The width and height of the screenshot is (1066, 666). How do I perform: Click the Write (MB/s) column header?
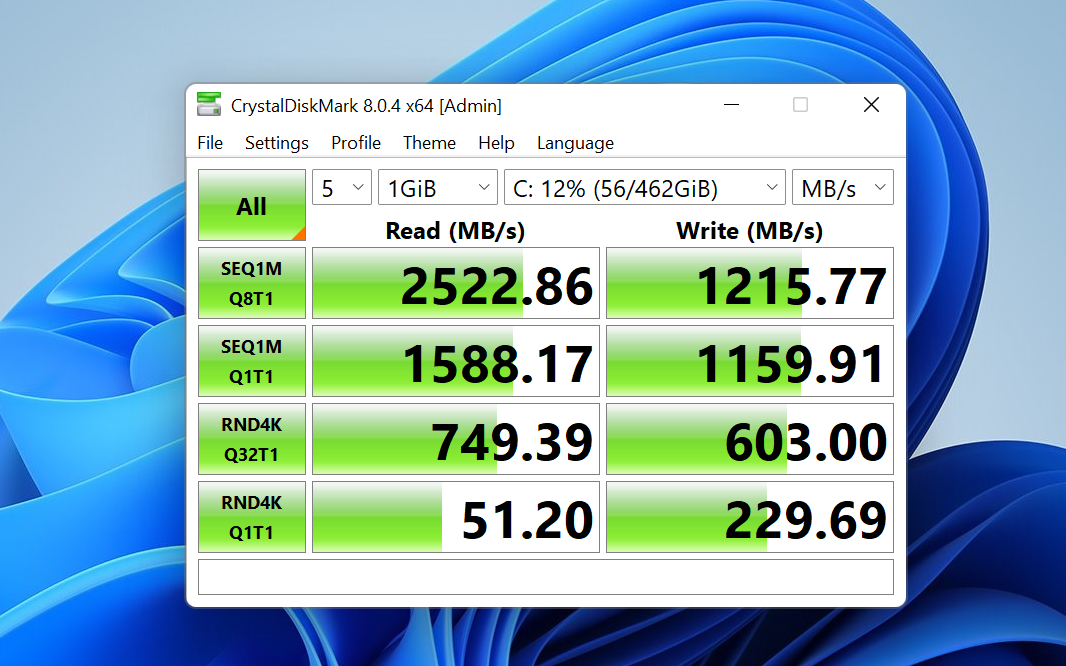pyautogui.click(x=749, y=230)
